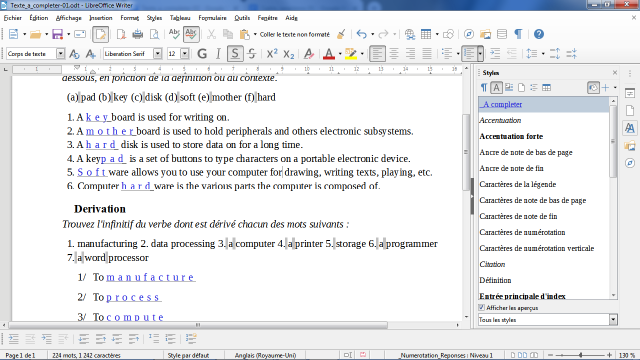Undo the last action
The image size is (640, 360).
point(361,34)
